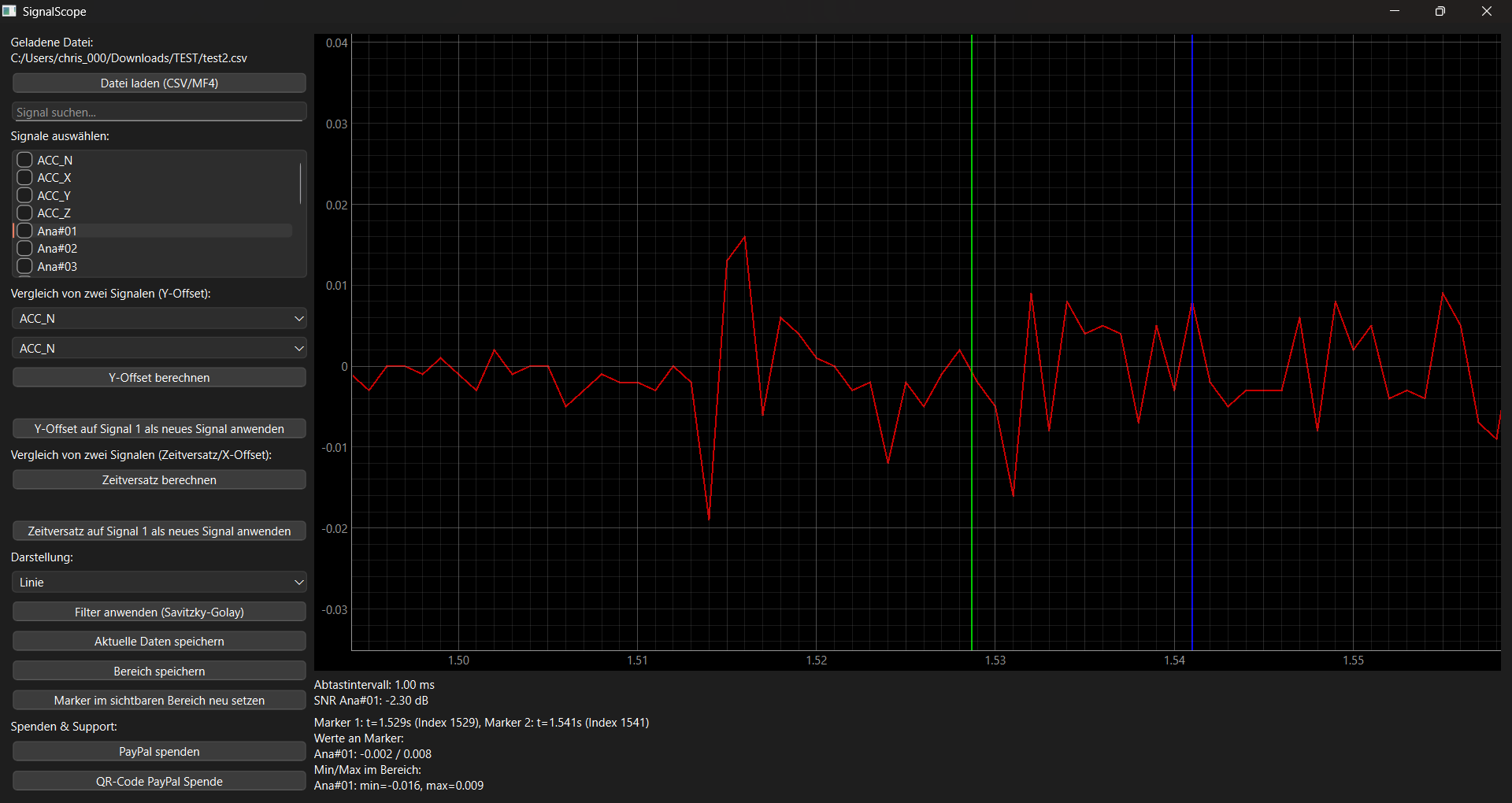
Task: Click Y-Offset berechnen button
Action: (x=159, y=378)
